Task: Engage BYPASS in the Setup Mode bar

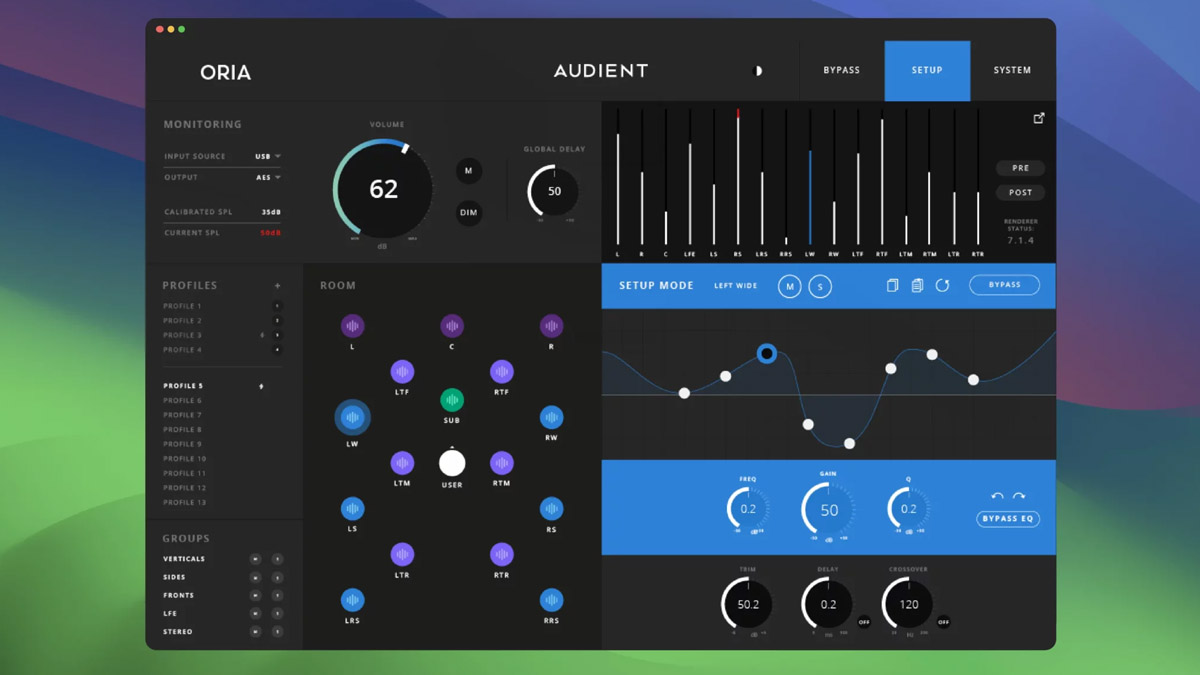Action: [x=1005, y=284]
